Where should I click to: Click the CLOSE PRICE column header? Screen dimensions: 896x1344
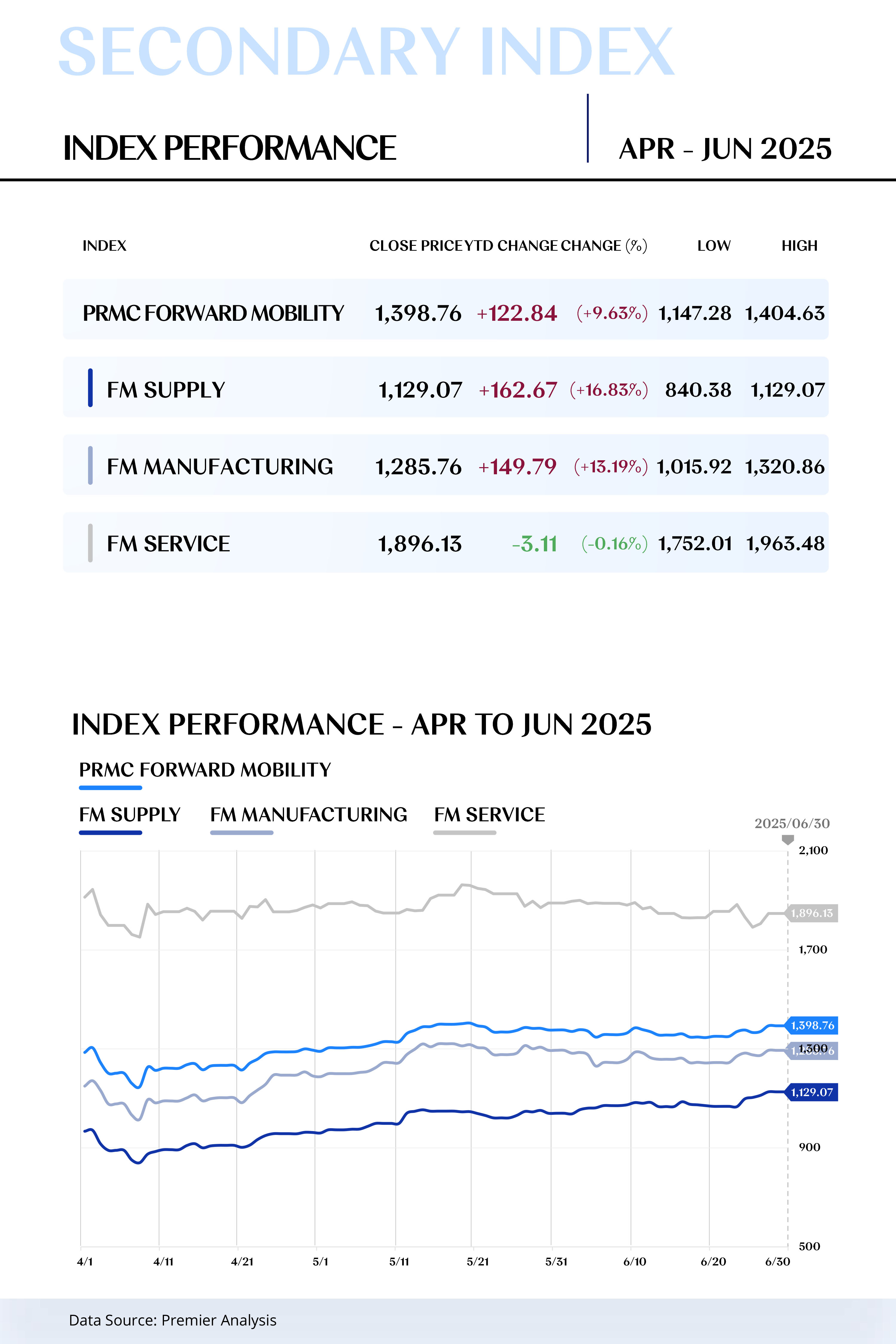point(415,246)
